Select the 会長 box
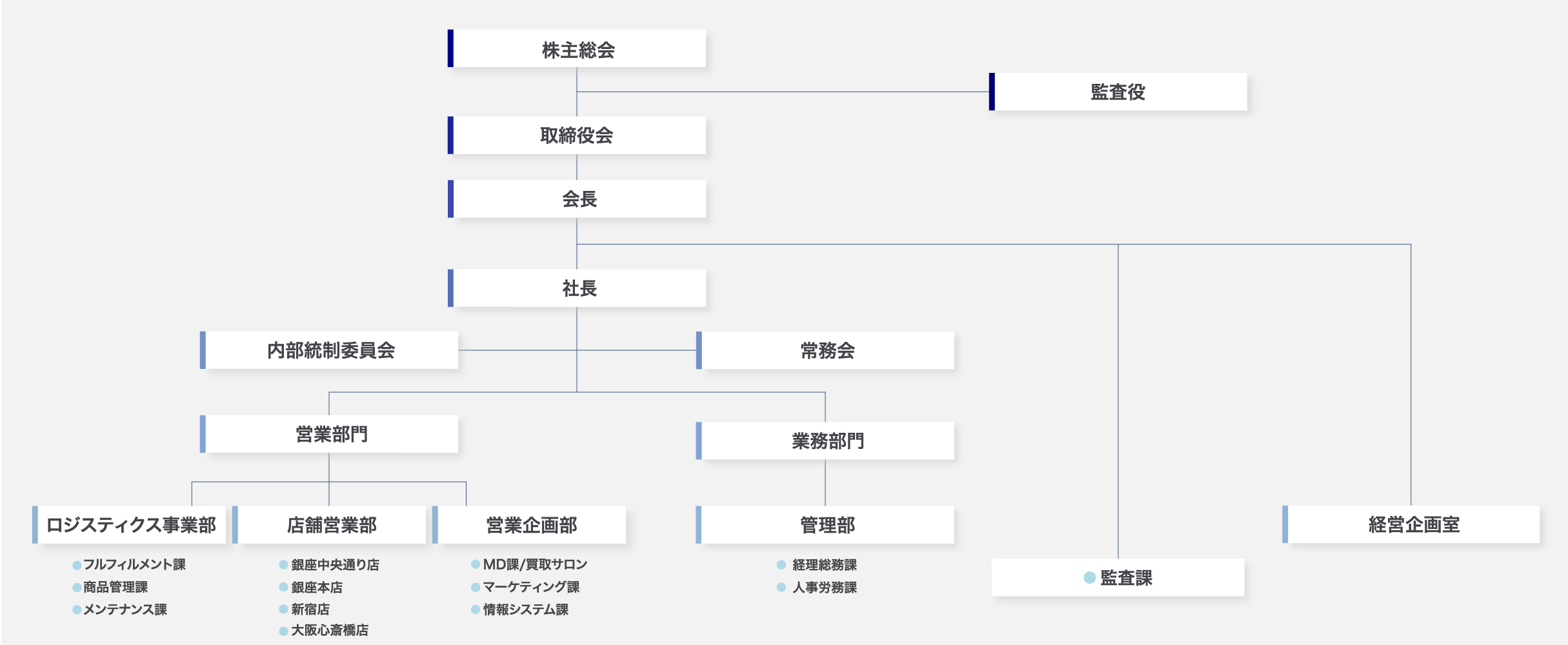This screenshot has width=1568, height=645. click(578, 199)
